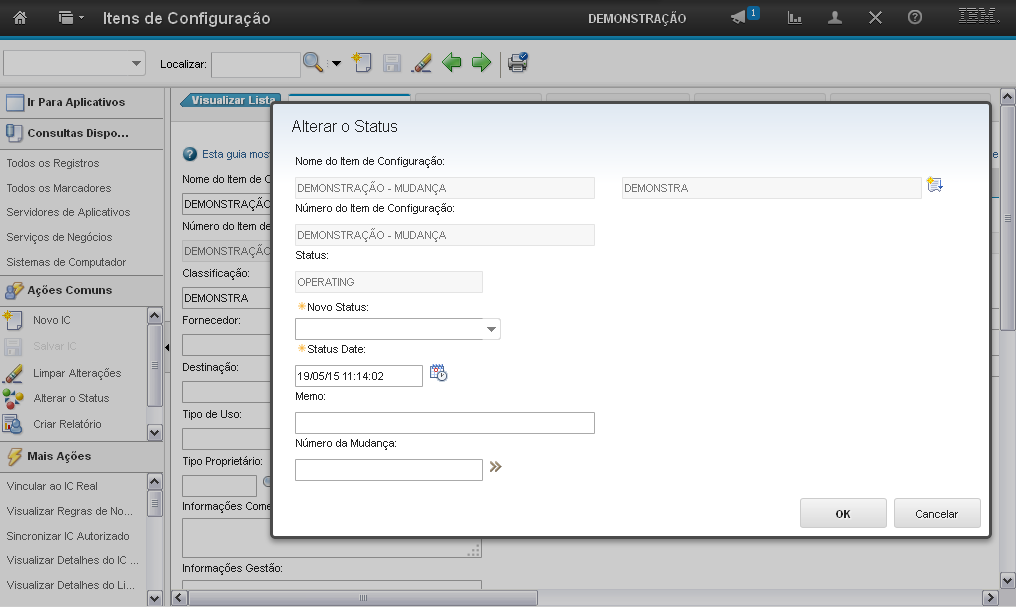
Task: Select Alterar o Status in Ações Comuns
Action: pos(71,398)
